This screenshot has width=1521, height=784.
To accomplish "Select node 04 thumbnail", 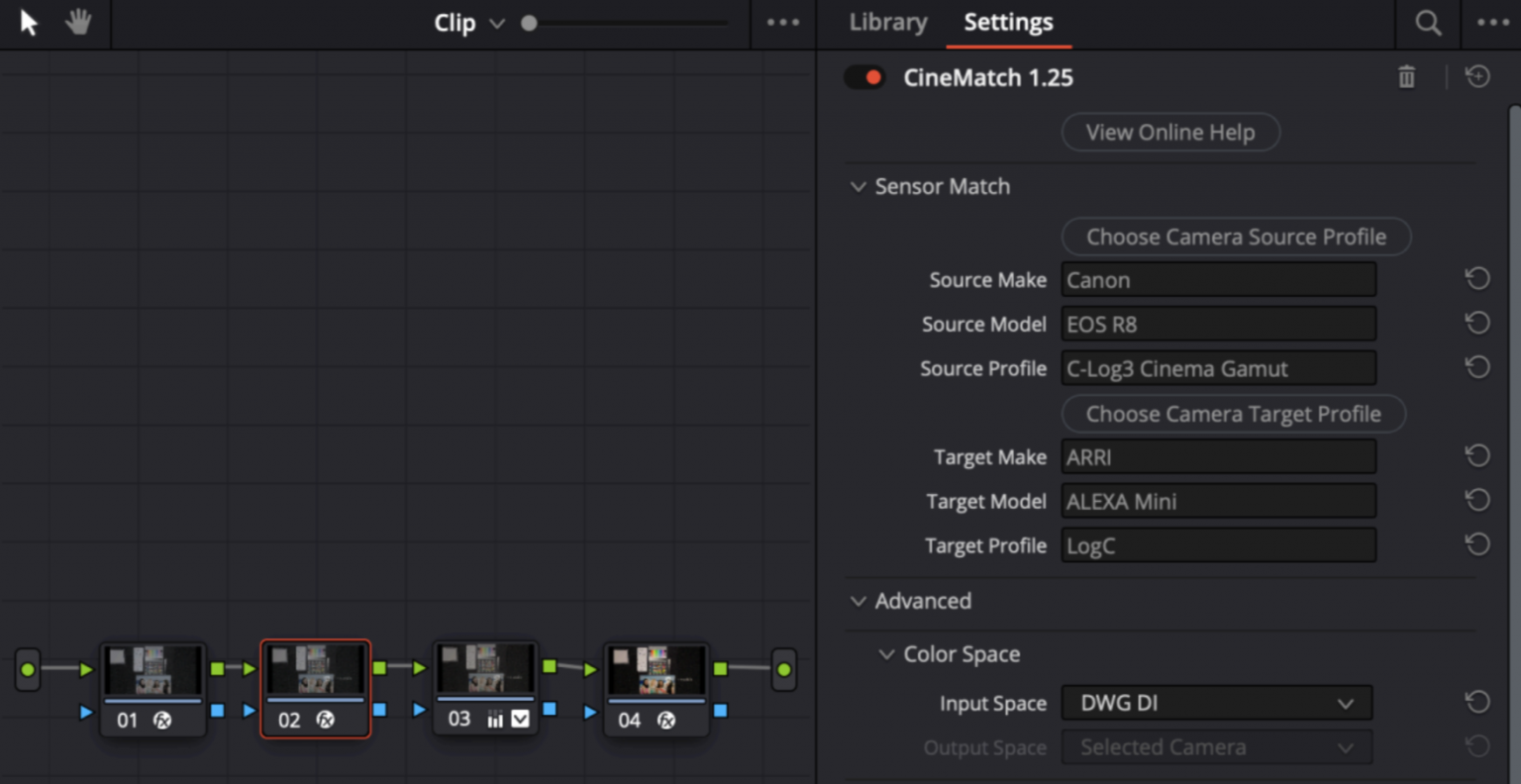I will click(x=657, y=668).
